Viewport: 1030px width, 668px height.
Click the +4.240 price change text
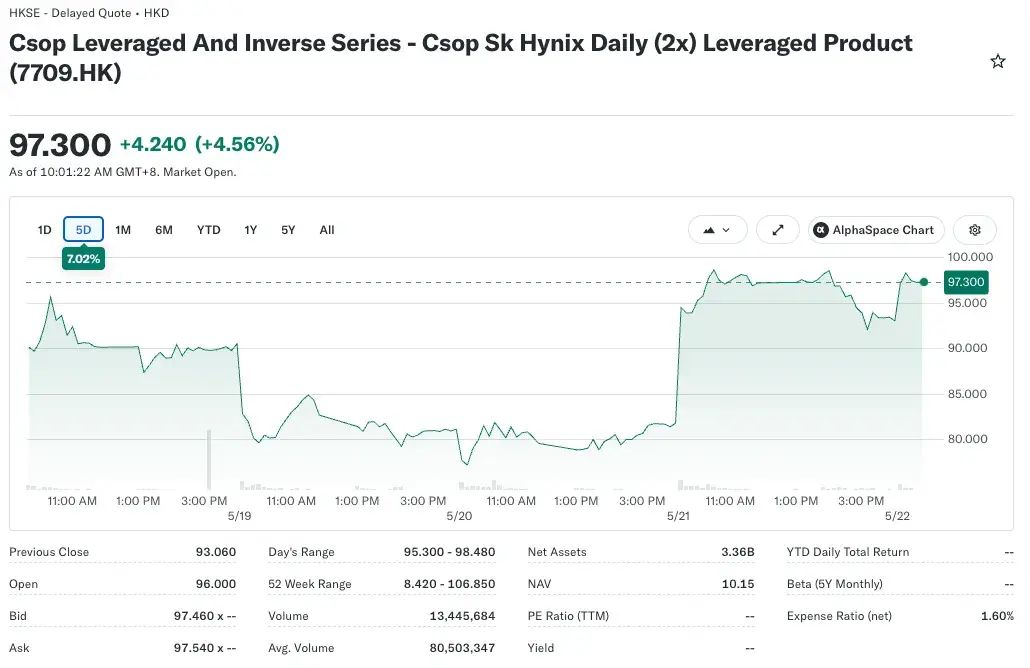[x=152, y=144]
